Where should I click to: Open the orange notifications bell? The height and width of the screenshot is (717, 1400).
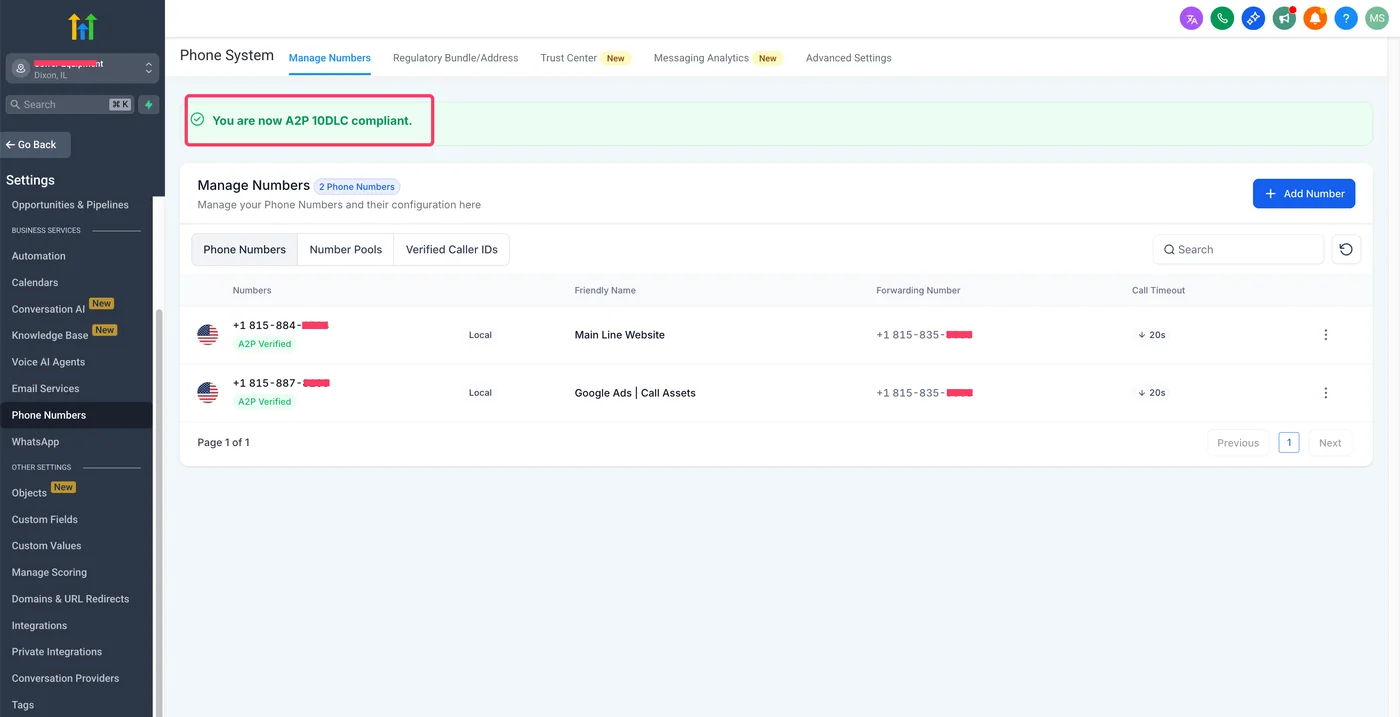point(1315,18)
